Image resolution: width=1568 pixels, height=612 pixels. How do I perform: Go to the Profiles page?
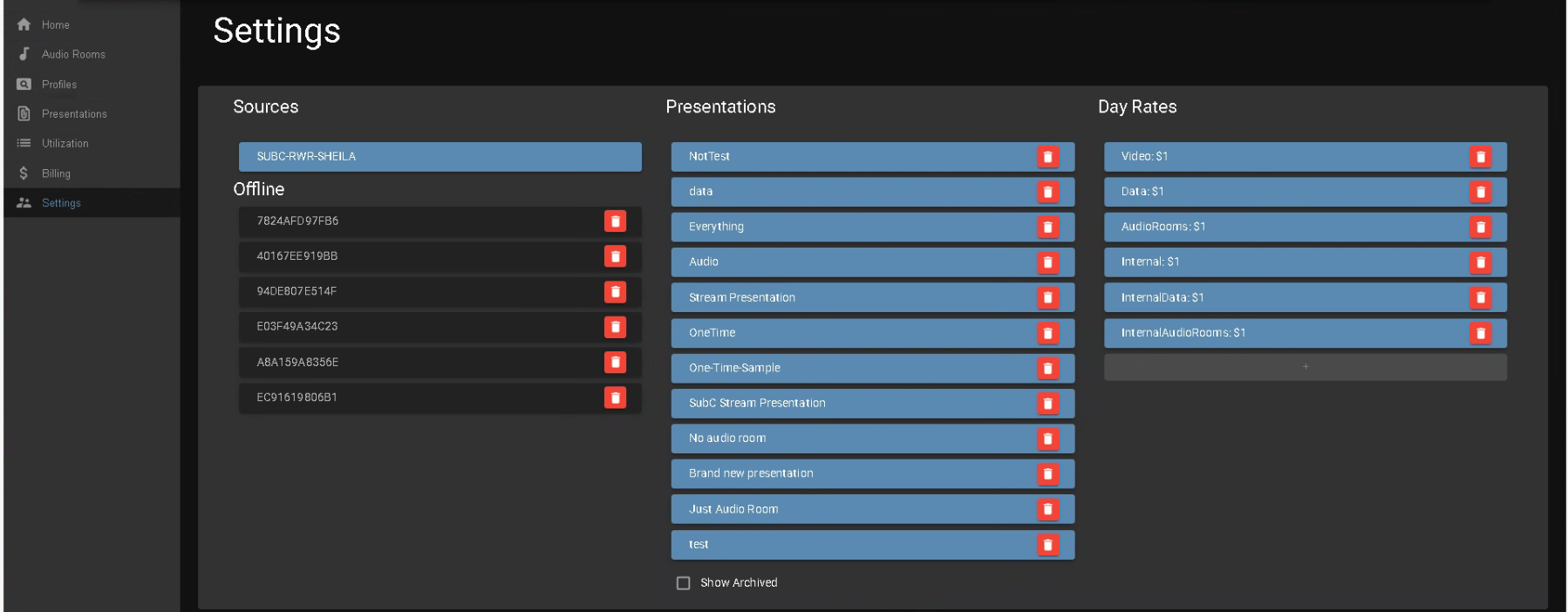click(x=59, y=85)
